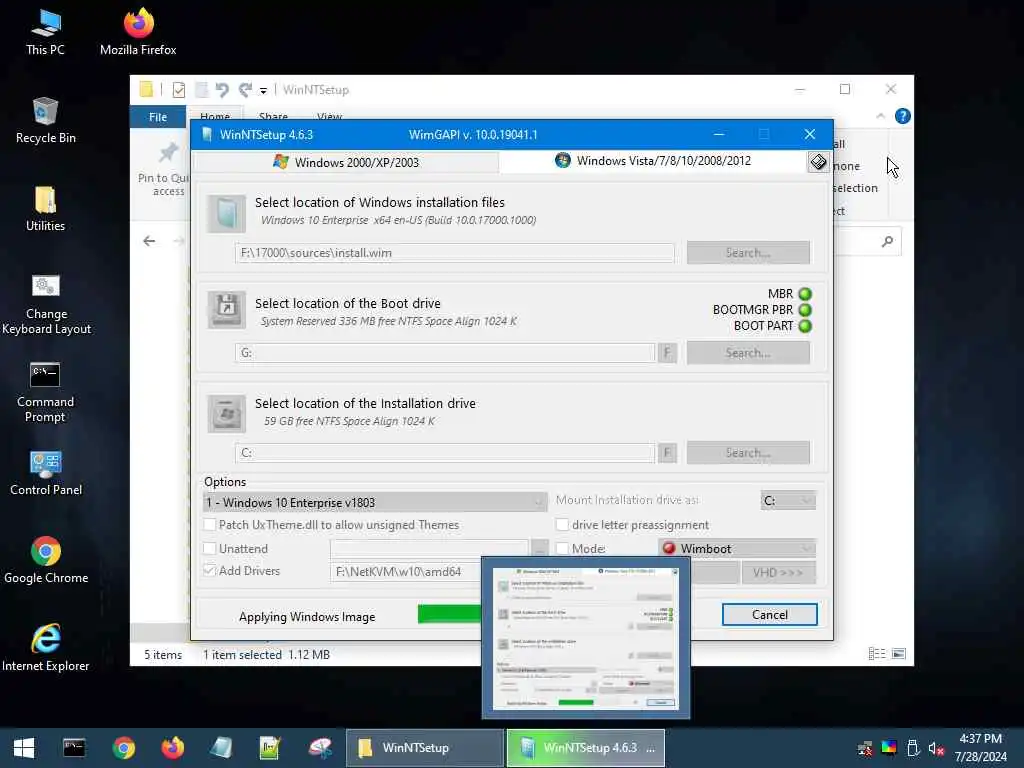Click the drivers path F:\NetKVM\w10\amd64 field
The width and height of the screenshot is (1024, 768).
406,572
